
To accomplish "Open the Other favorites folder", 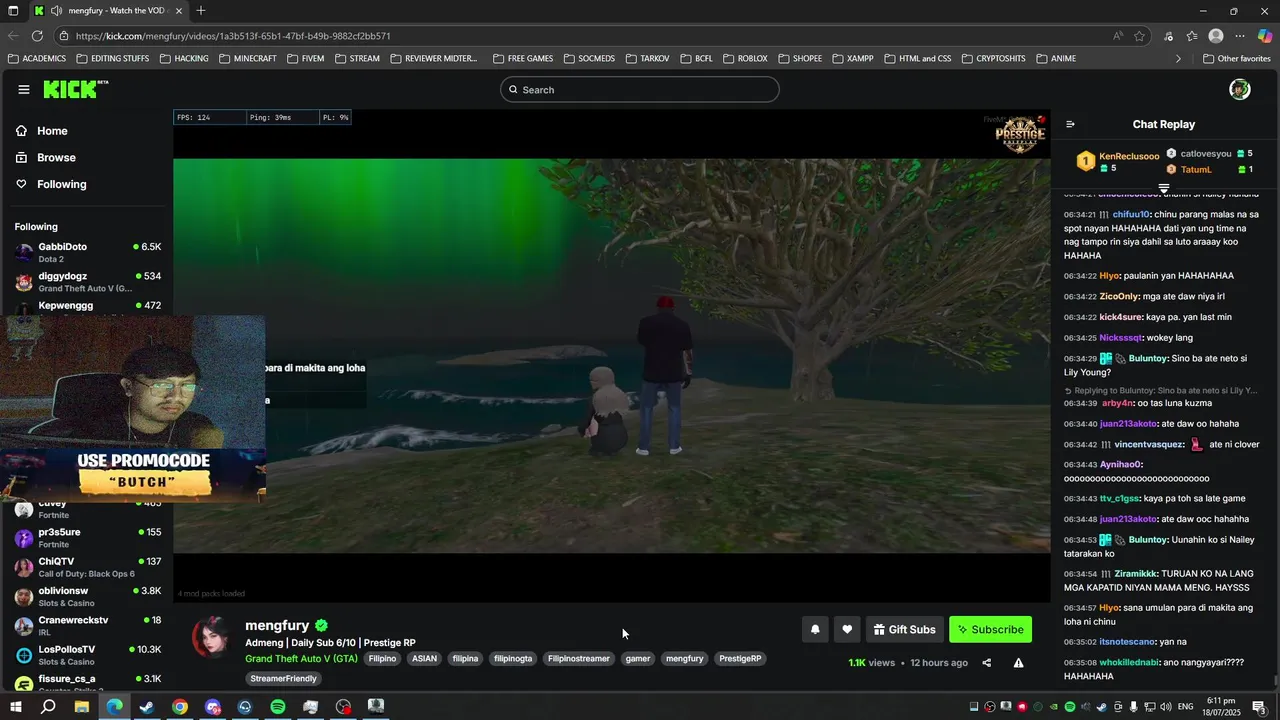I will click(x=1236, y=59).
